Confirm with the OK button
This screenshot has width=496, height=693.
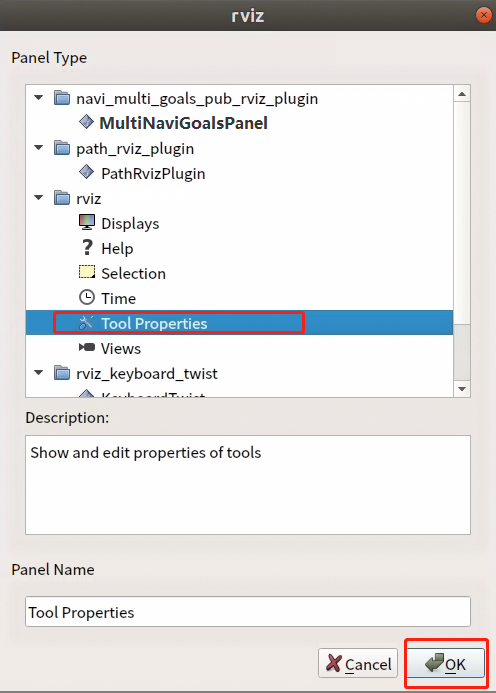[445, 663]
